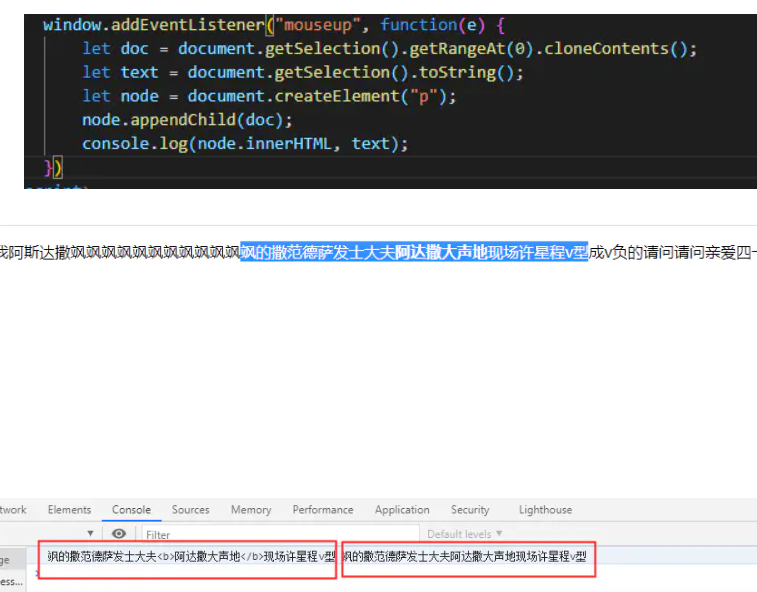Click the node.appendChild(doc) code line
Viewport: 757px width, 592px height.
click(187, 120)
